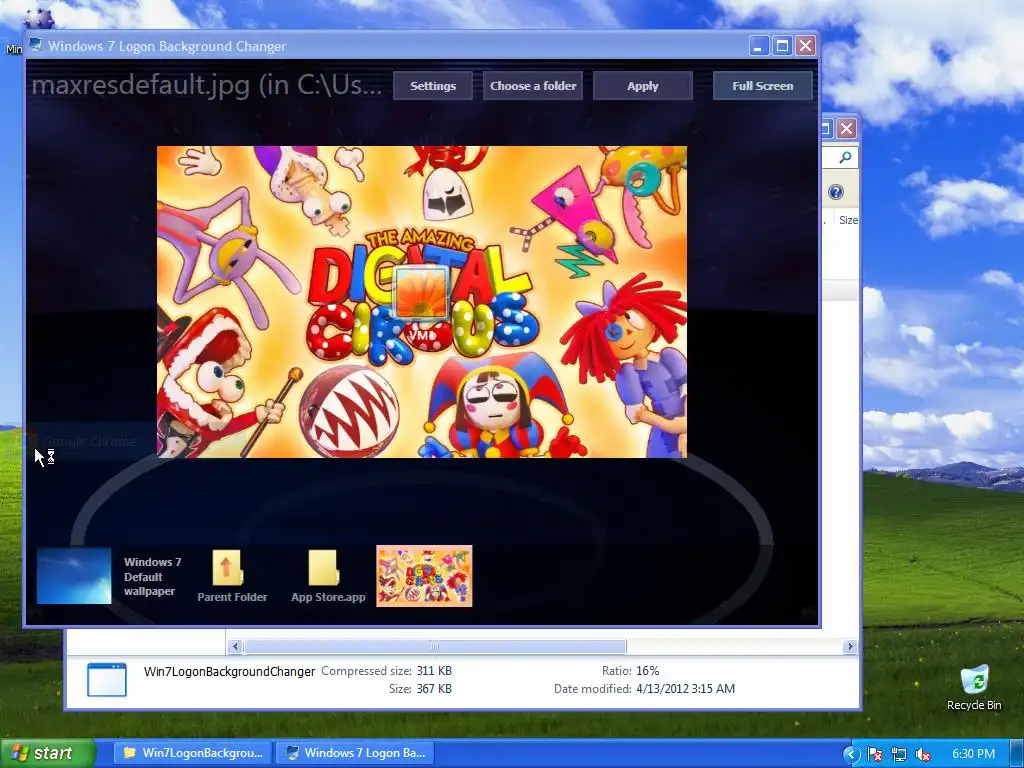Click the Size column header in Explorer

click(848, 220)
